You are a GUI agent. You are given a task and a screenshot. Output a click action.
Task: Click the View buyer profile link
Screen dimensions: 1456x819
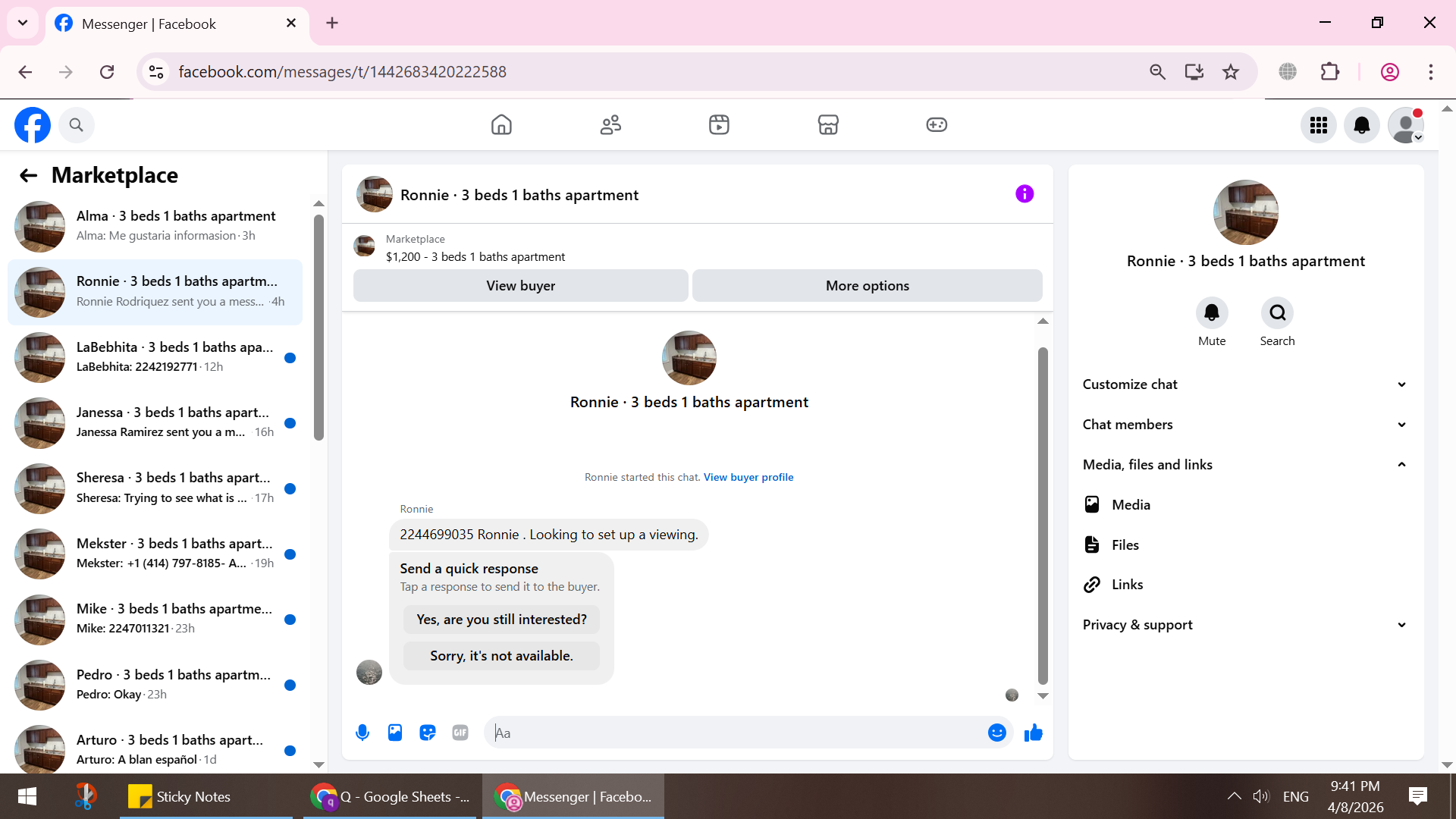click(x=748, y=477)
